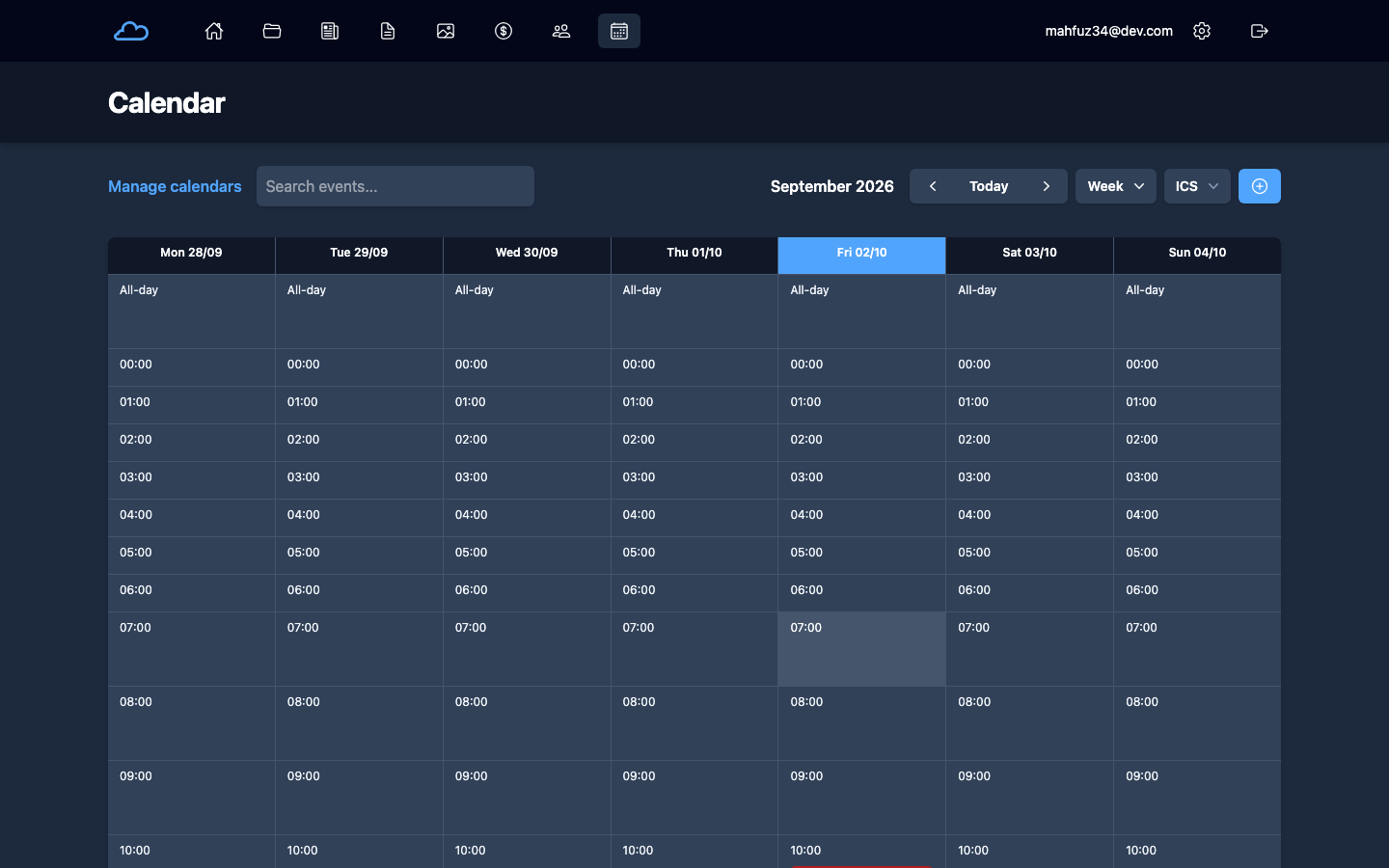Click the Wednesday 08:00 time slot
The height and width of the screenshot is (868, 1389).
pos(527,723)
